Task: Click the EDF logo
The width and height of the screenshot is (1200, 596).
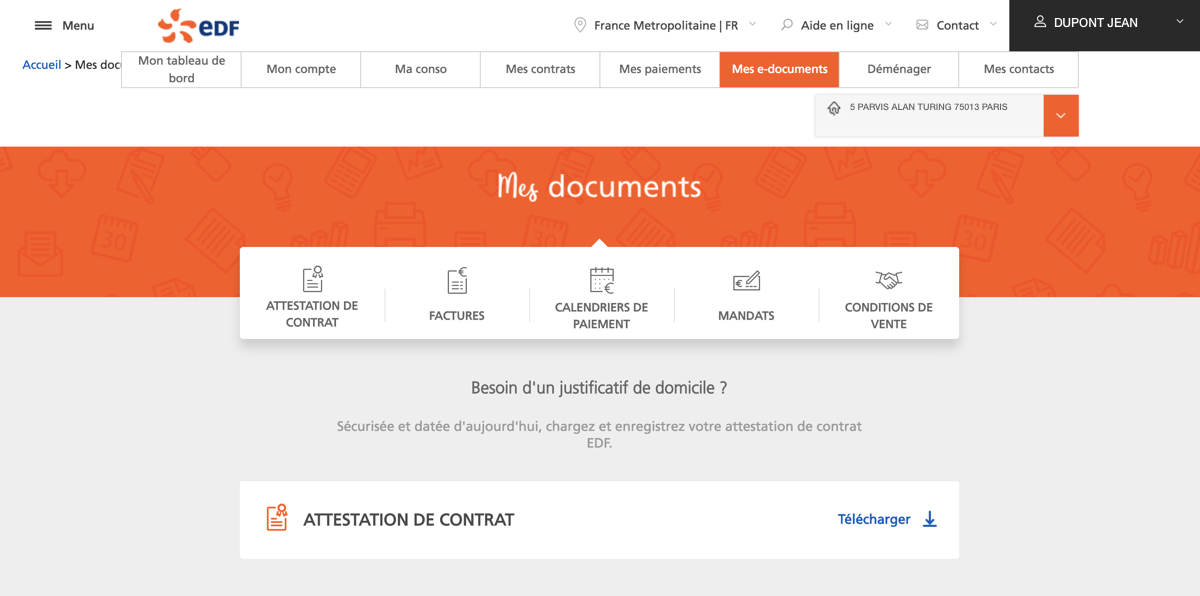Action: click(x=197, y=25)
